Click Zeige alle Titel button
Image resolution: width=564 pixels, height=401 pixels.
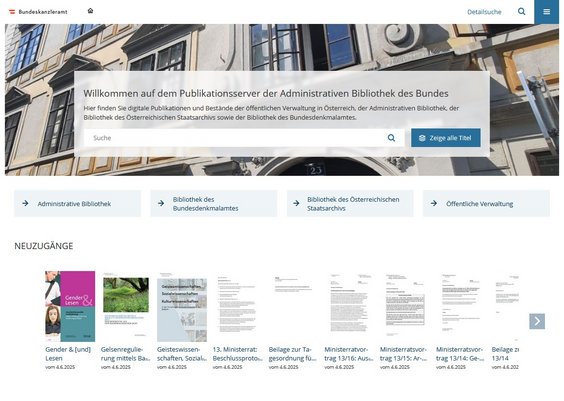(446, 138)
